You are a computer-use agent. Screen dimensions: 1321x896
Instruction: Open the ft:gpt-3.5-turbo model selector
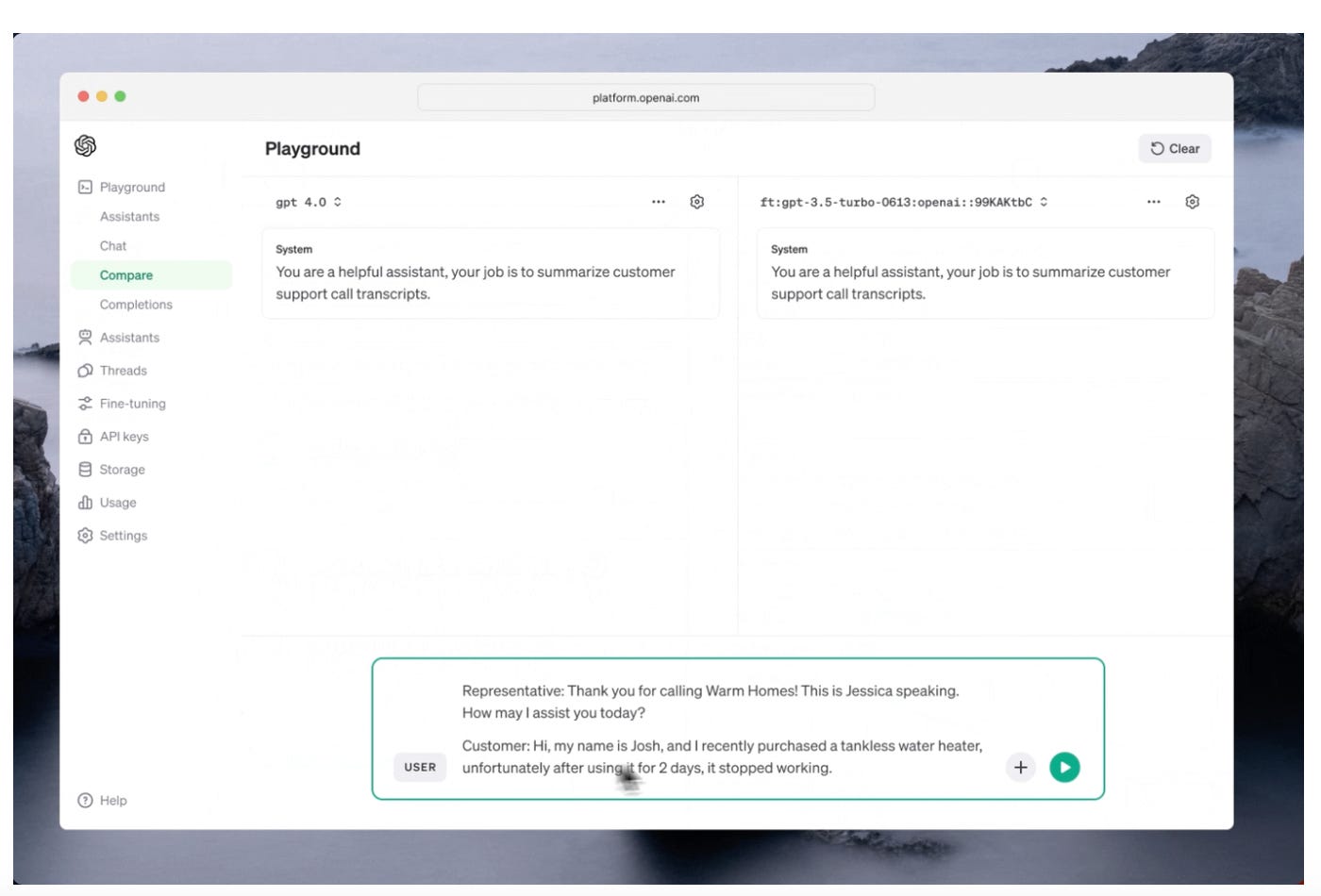903,201
